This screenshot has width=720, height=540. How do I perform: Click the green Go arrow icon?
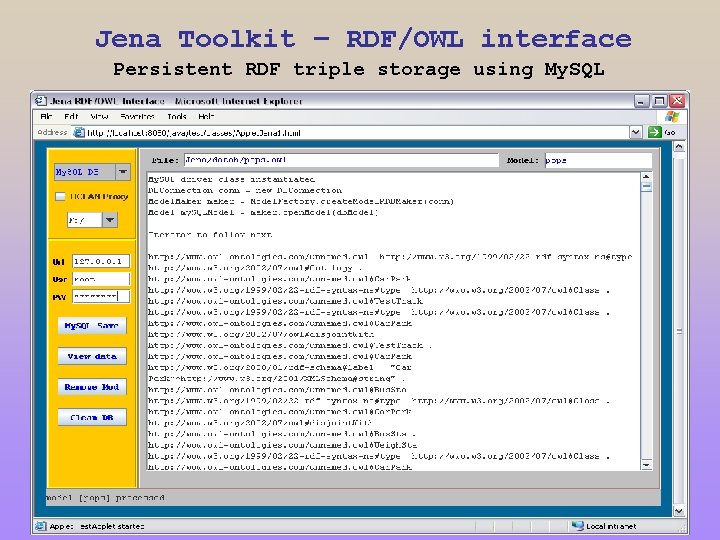(654, 132)
